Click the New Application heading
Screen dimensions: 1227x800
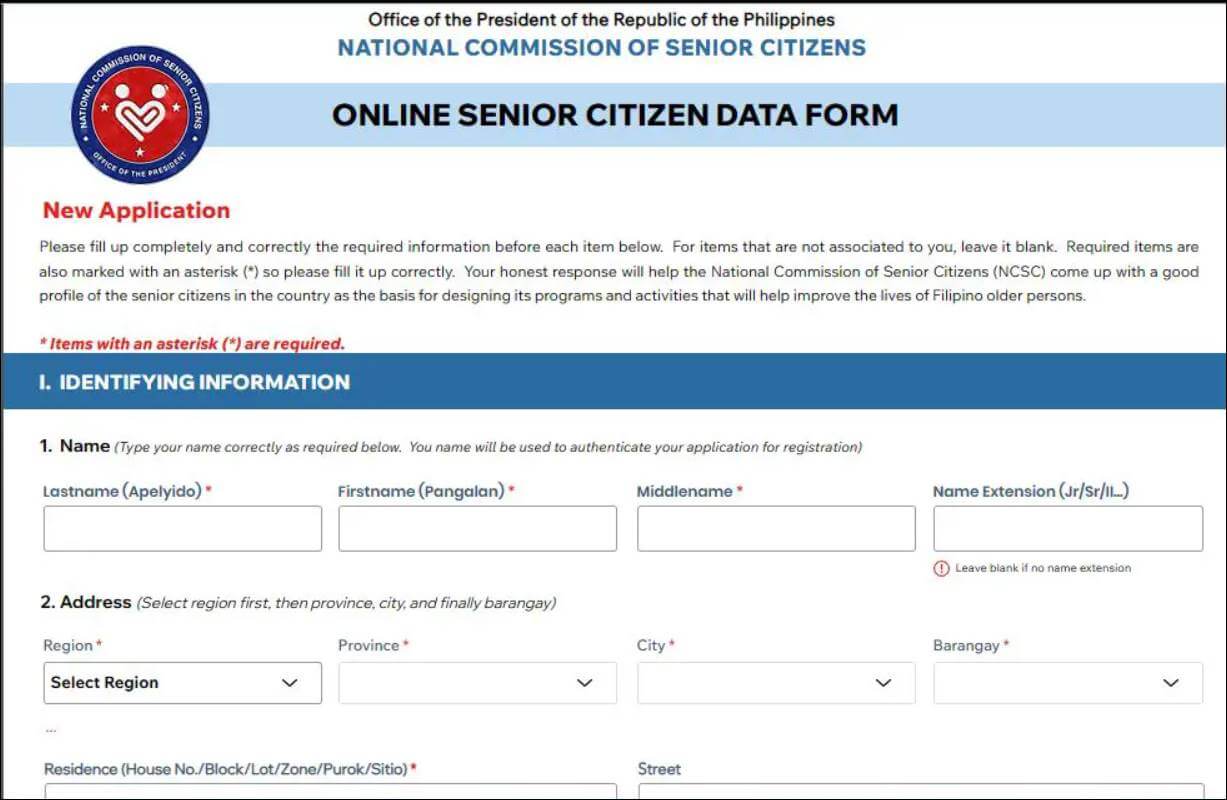[136, 210]
